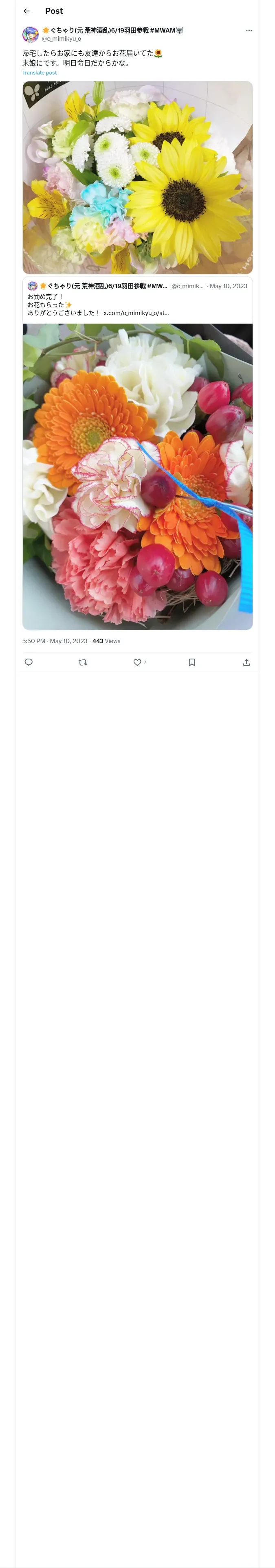This screenshot has width=275, height=1568.
Task: Open the x.com/o_mimikyu_o link in the quote
Action: coord(136,313)
